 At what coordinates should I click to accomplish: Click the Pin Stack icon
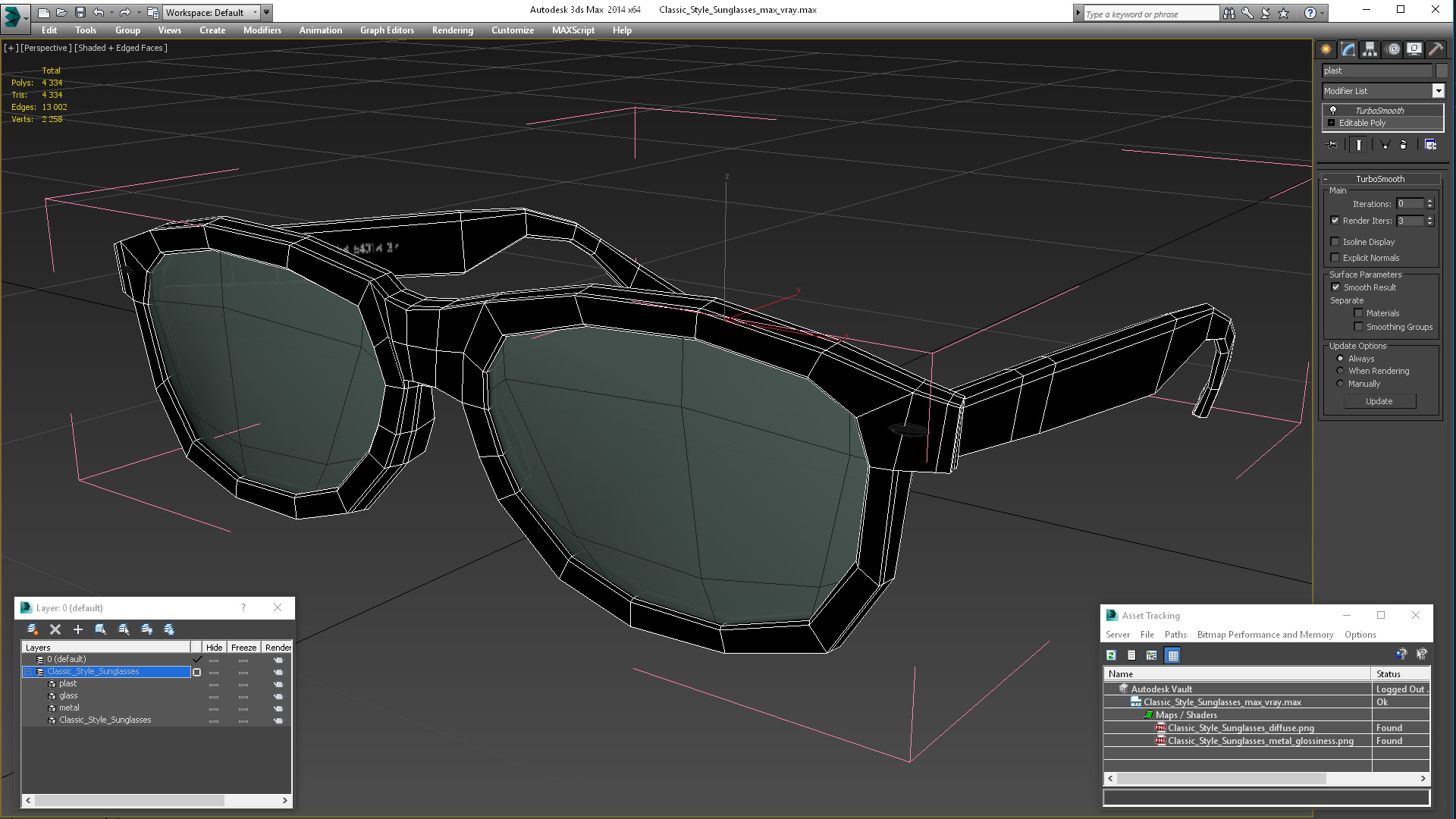pyautogui.click(x=1332, y=145)
